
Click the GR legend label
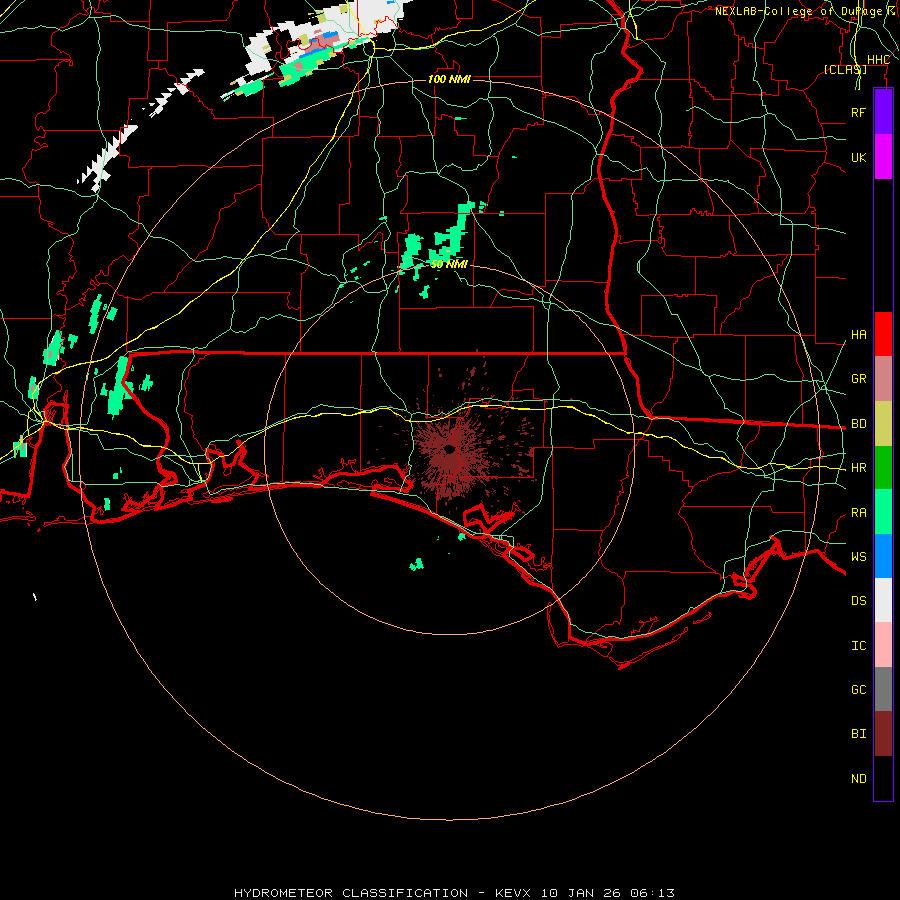coord(858,379)
